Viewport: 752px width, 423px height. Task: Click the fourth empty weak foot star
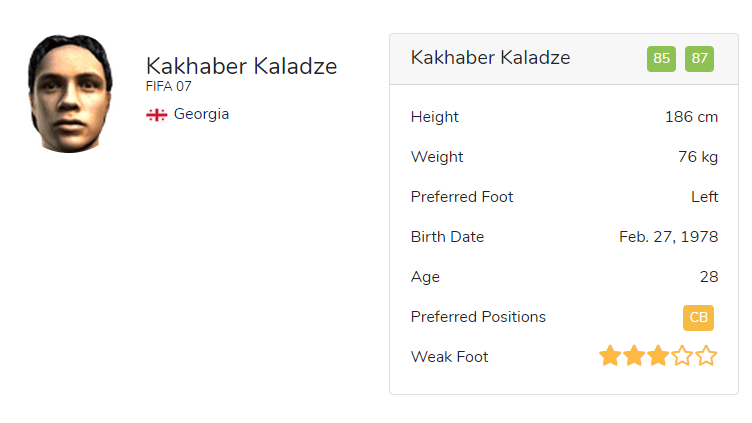pos(682,356)
